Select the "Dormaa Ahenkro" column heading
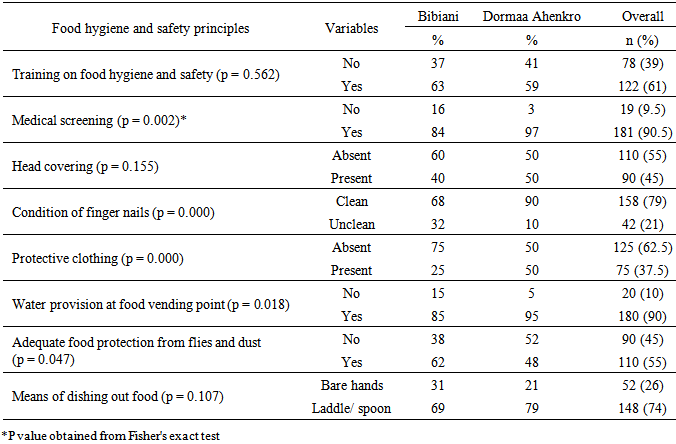Screen dimensions: 676x444 pos(532,19)
